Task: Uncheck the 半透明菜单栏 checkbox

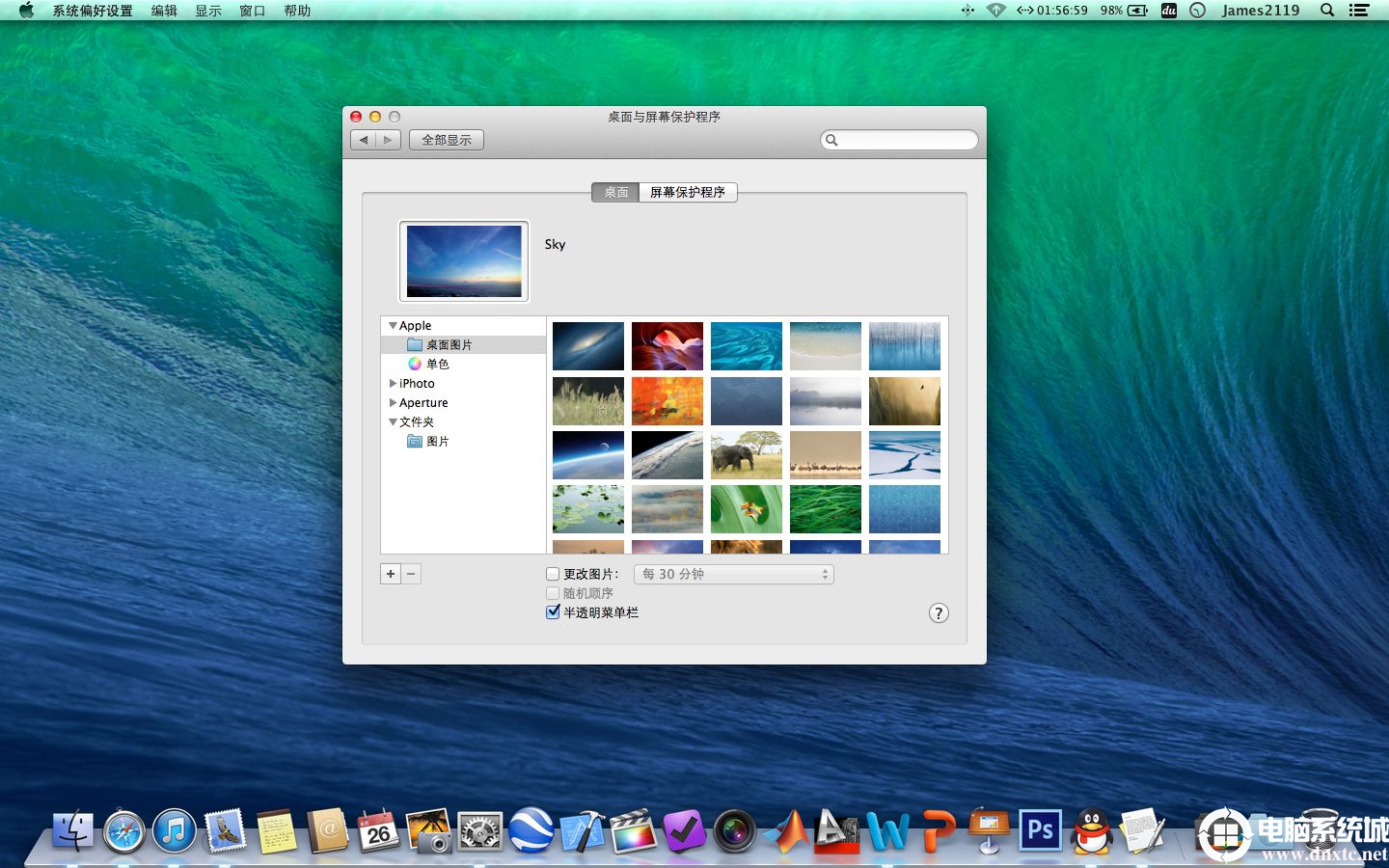Action: click(x=553, y=612)
